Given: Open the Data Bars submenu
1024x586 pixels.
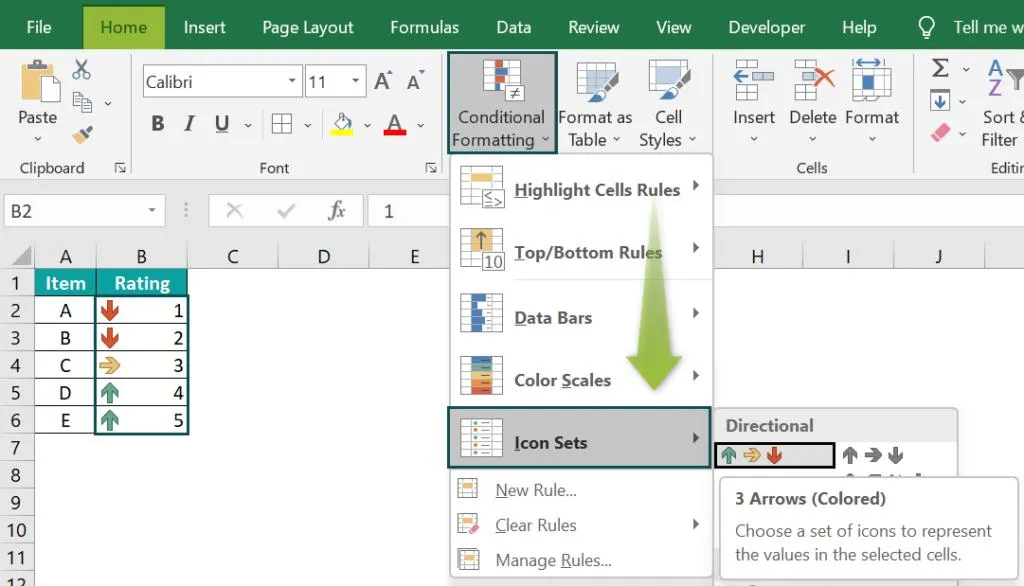Looking at the screenshot, I should point(581,316).
